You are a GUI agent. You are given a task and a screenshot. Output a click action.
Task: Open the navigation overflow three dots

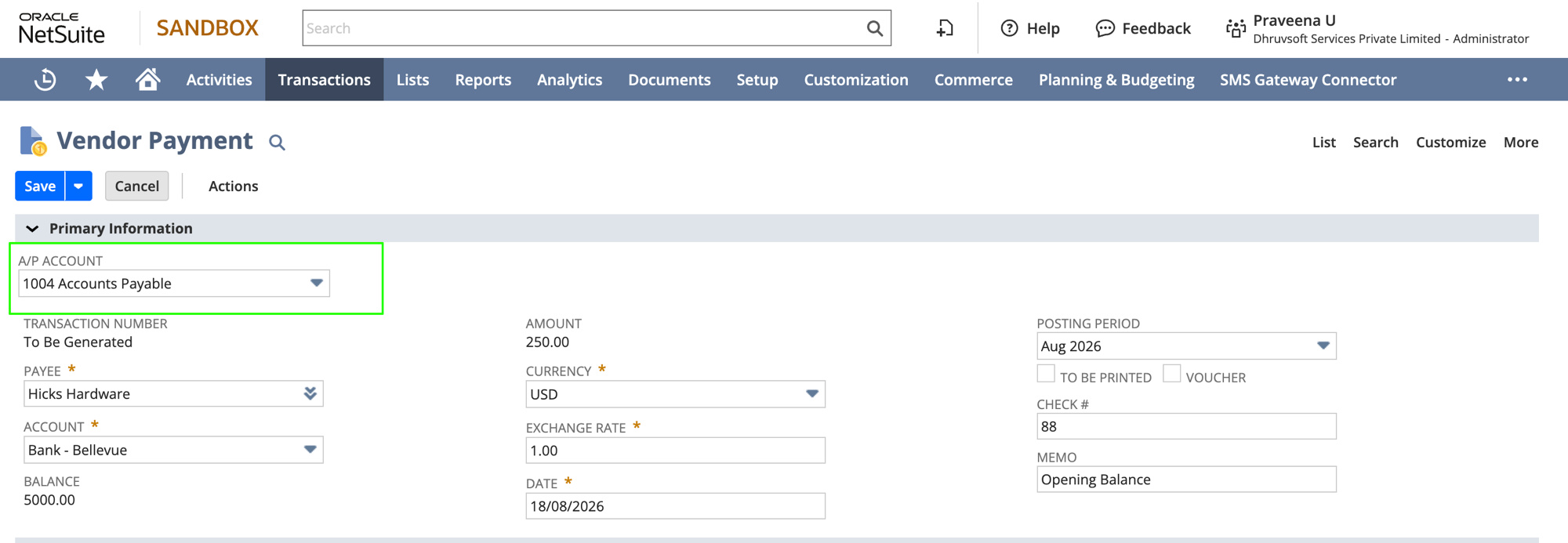pyautogui.click(x=1517, y=79)
